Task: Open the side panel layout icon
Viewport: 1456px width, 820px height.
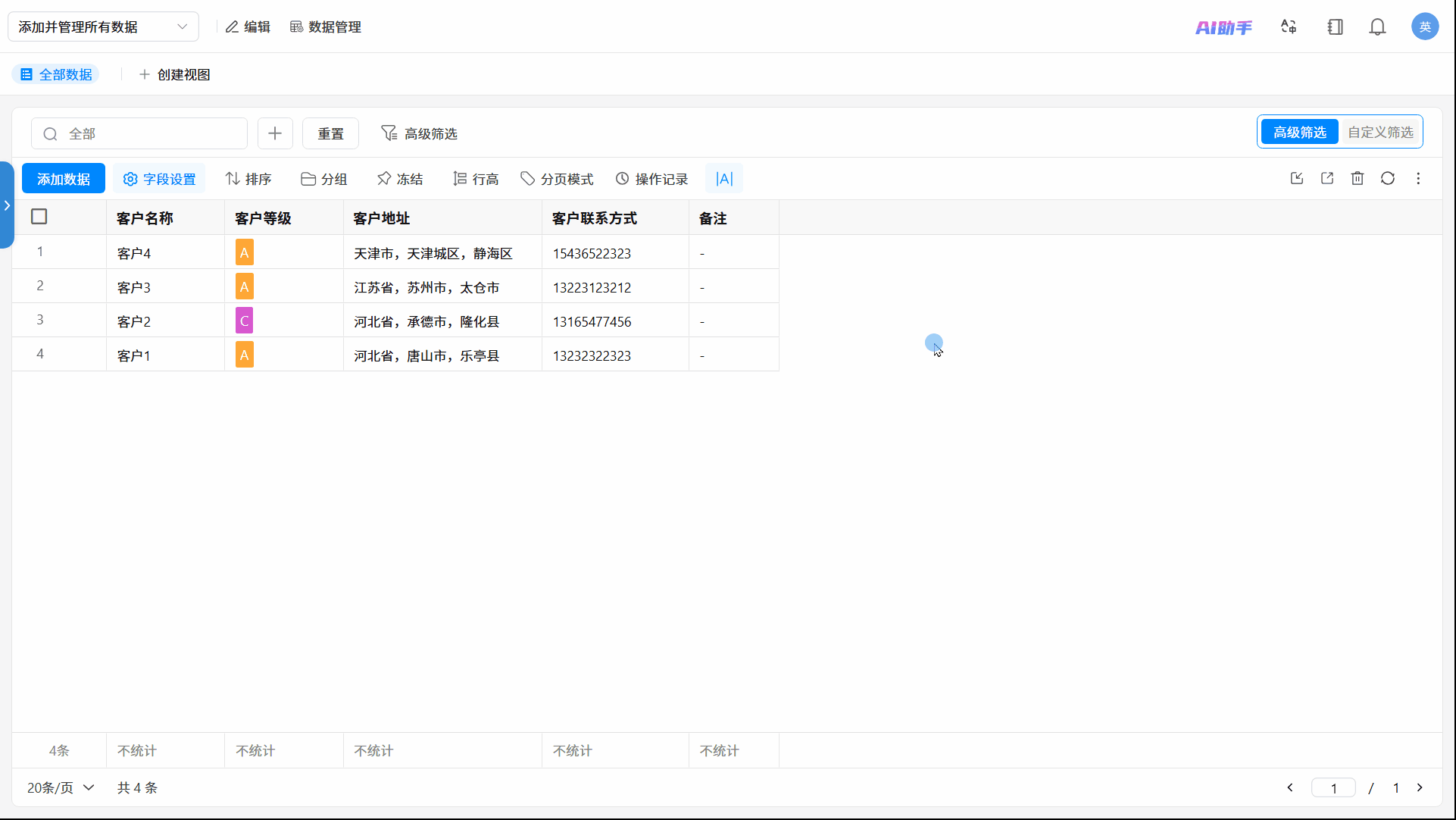Action: point(1335,27)
